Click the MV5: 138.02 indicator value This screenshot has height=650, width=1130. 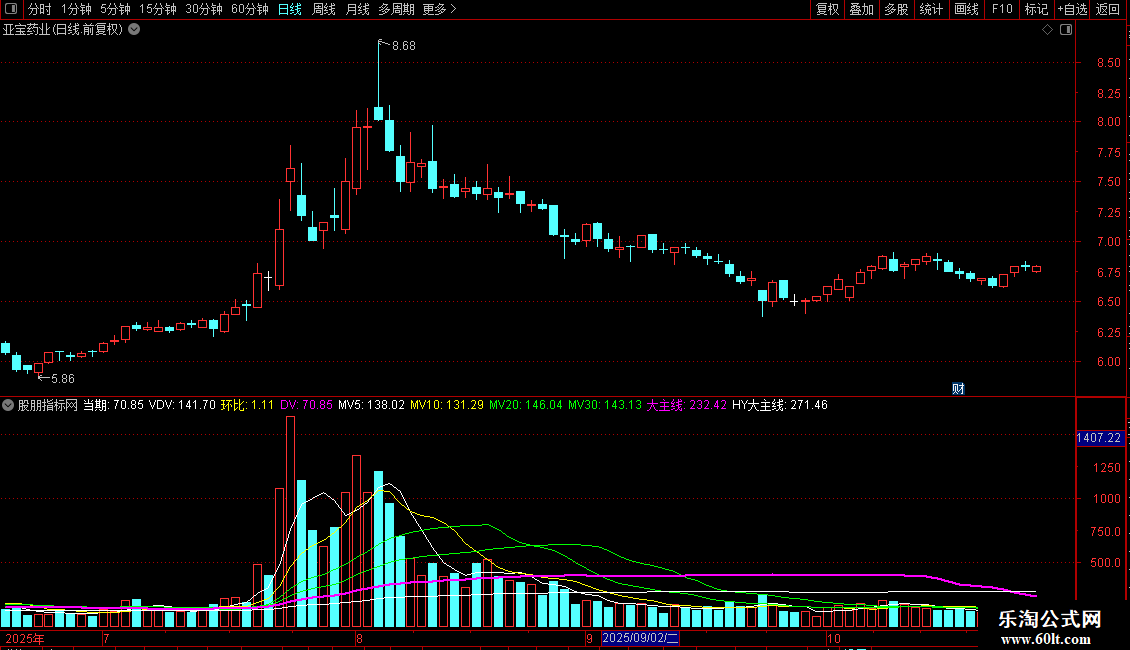point(371,405)
